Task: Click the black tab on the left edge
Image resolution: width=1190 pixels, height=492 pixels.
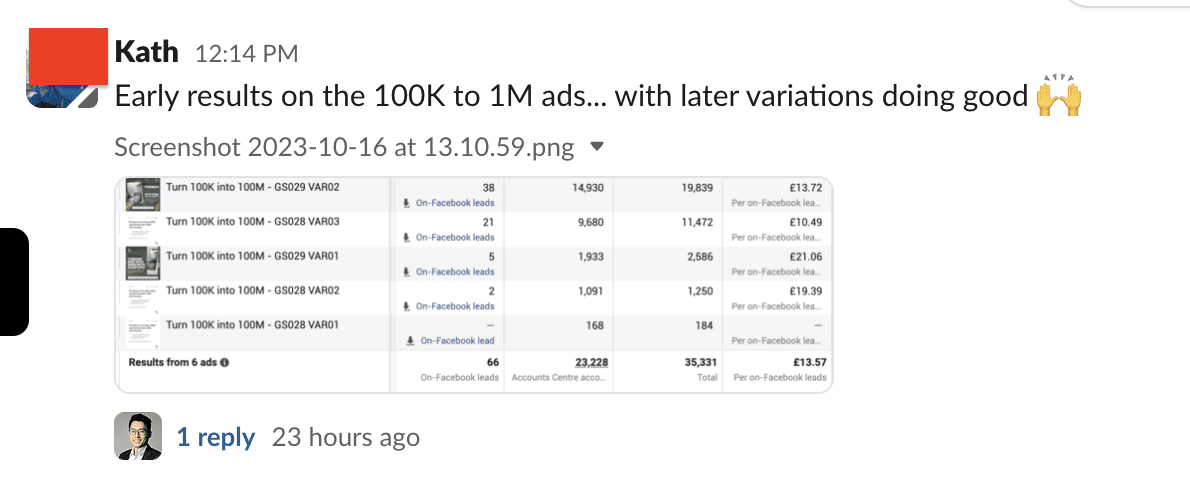Action: point(13,281)
